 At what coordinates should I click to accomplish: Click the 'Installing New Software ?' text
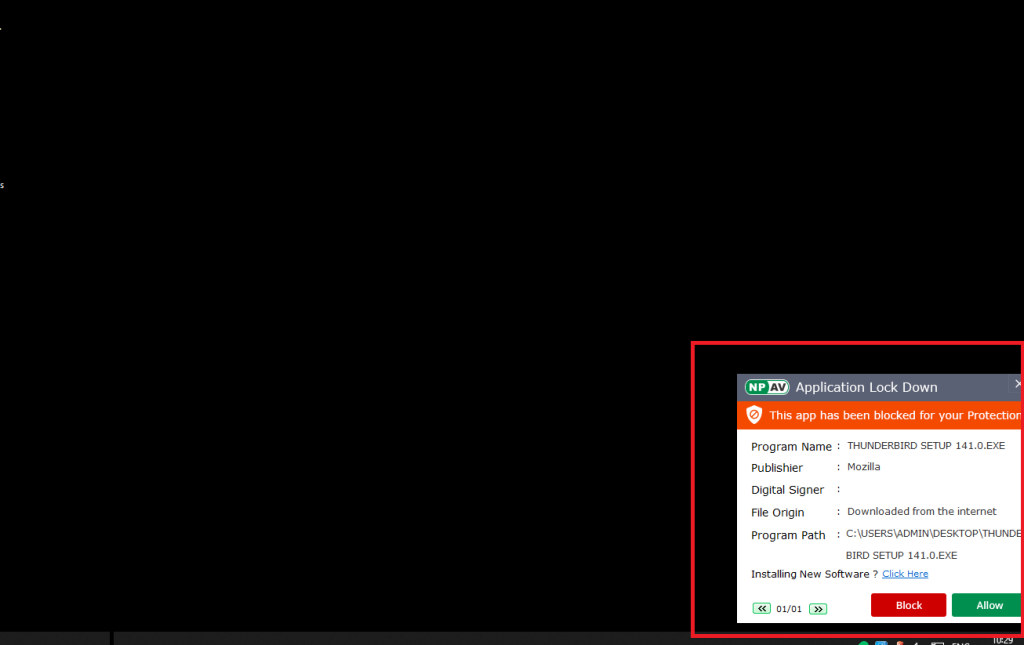point(814,574)
